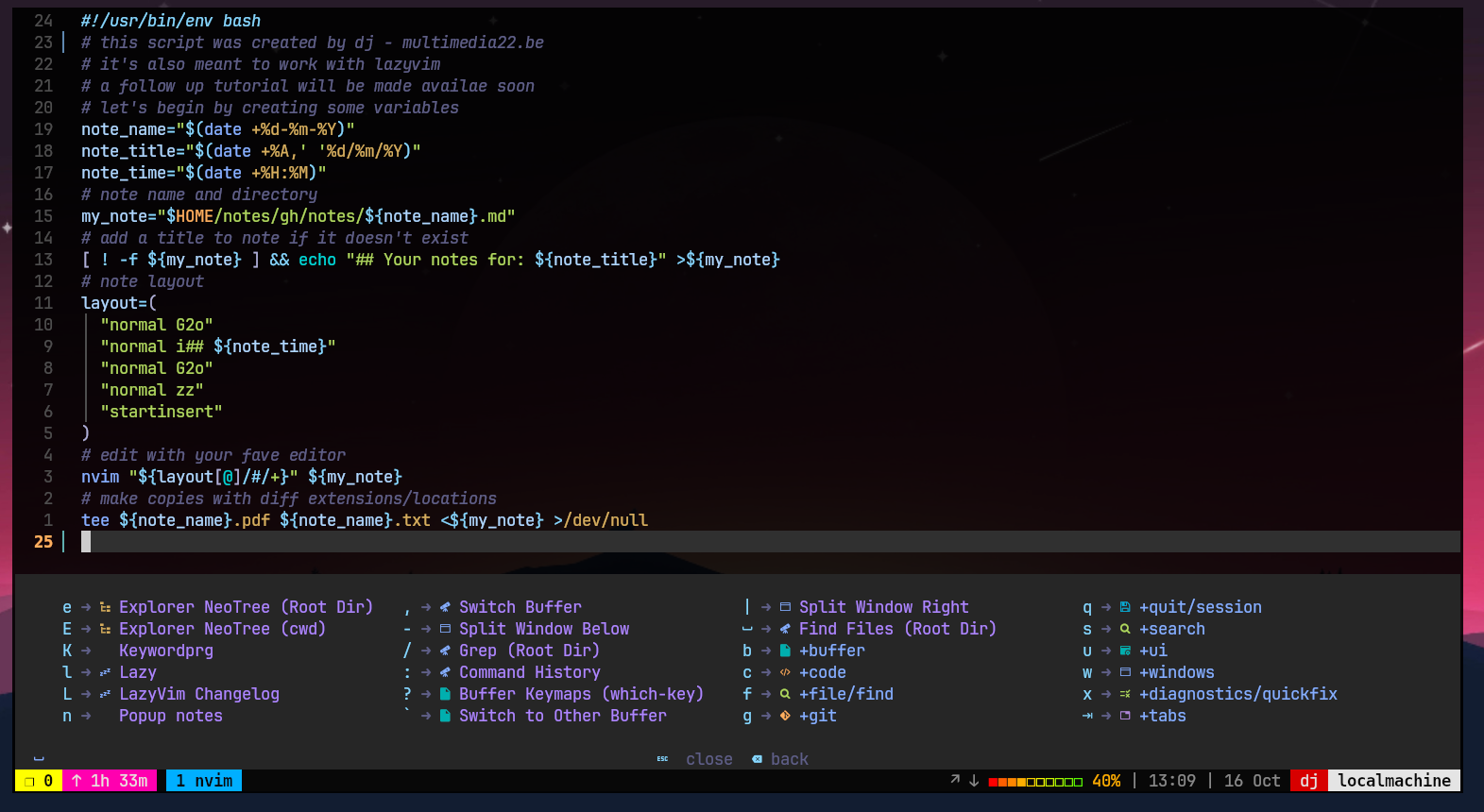Click the current line number 25

pyautogui.click(x=43, y=542)
